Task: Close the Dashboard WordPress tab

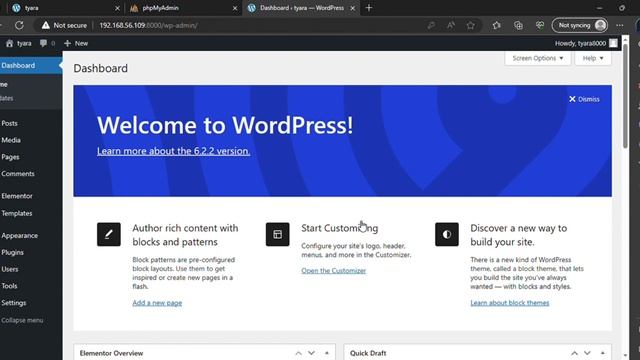Action: 353,8
